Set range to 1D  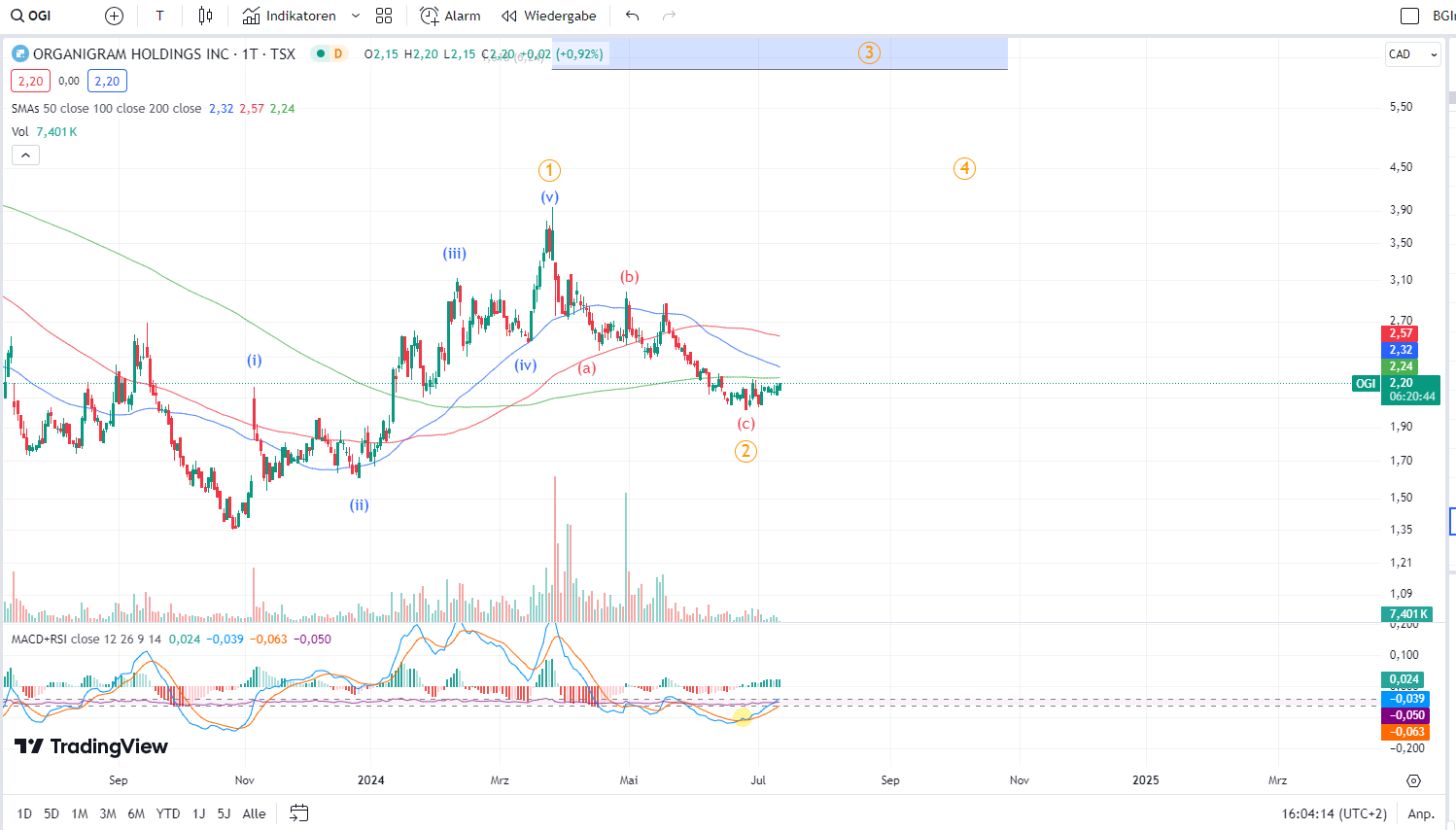24,813
